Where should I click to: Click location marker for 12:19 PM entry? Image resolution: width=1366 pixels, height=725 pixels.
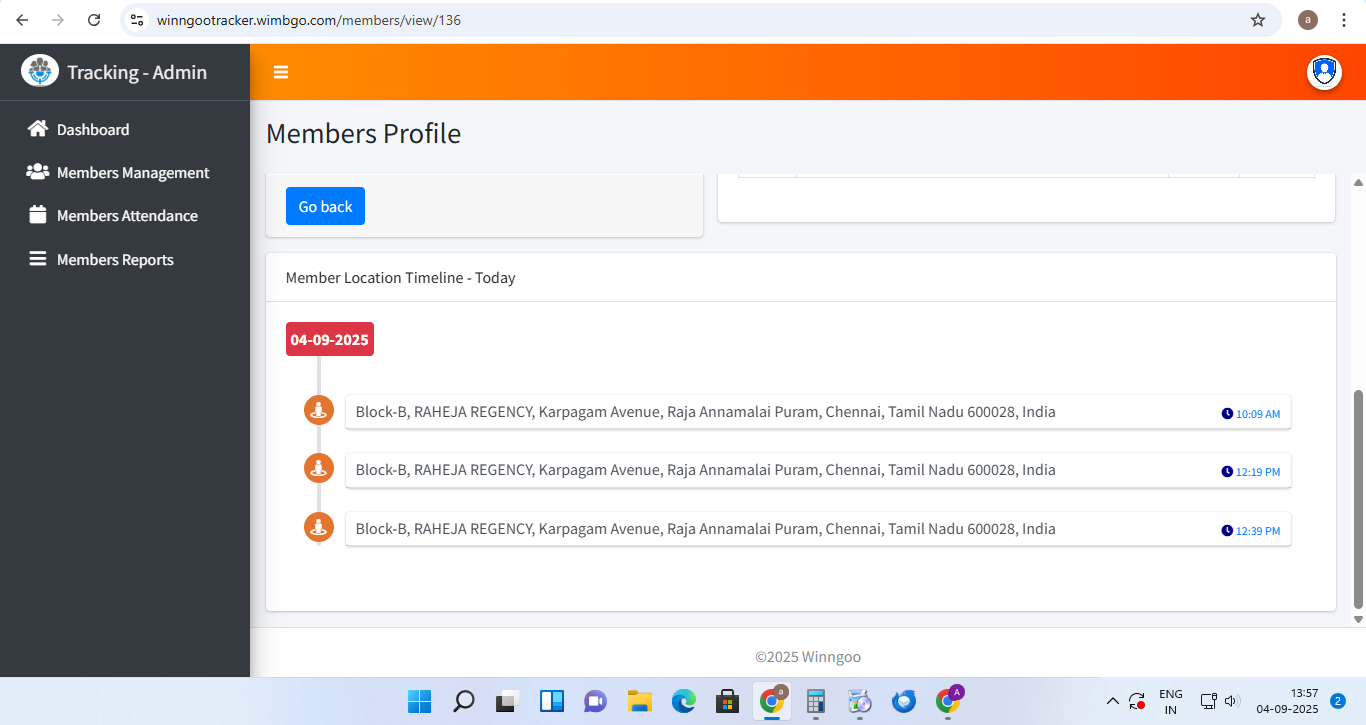click(319, 468)
